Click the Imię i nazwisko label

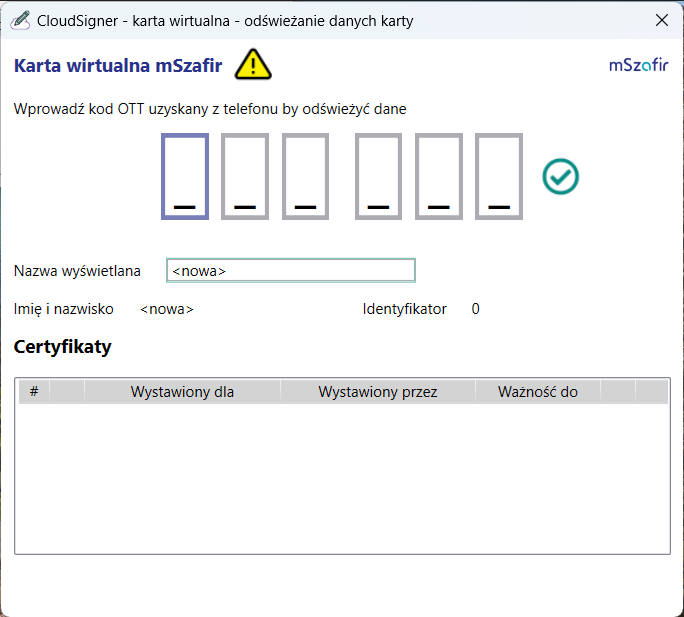64,309
